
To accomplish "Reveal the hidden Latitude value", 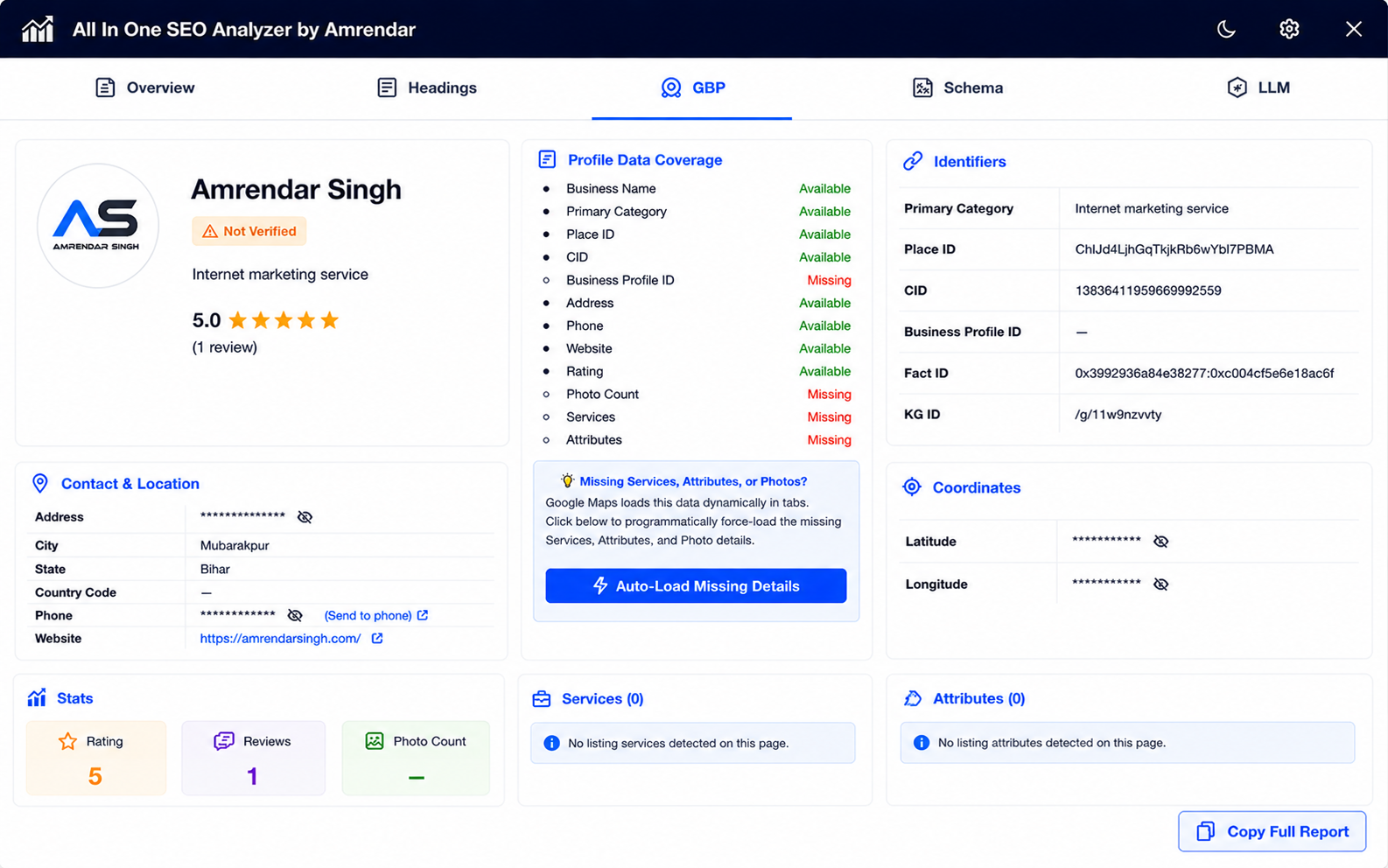I will 1160,542.
